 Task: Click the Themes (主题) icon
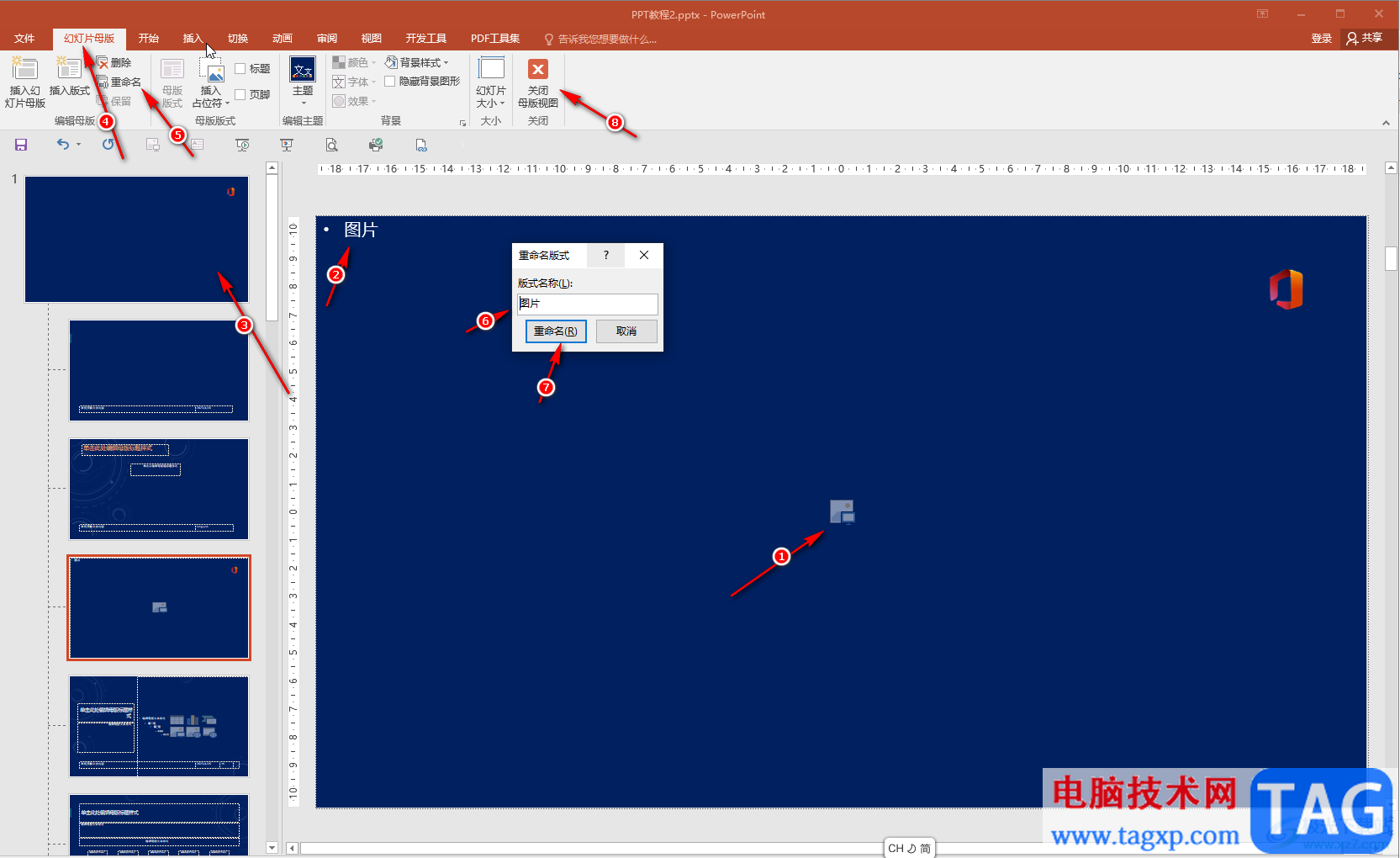pyautogui.click(x=303, y=69)
